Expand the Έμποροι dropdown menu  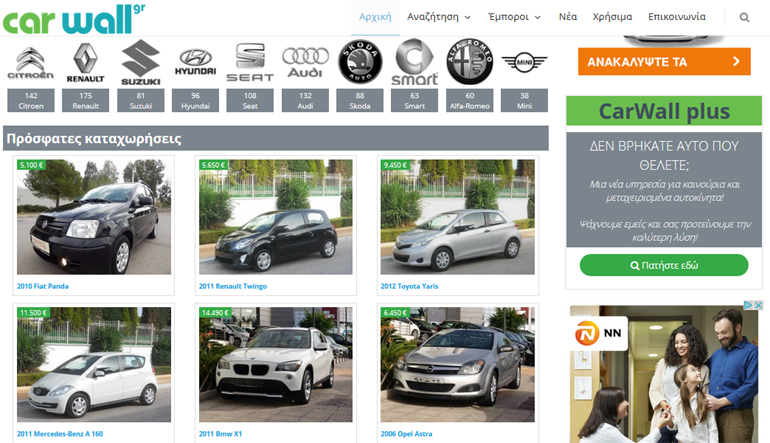tap(514, 17)
